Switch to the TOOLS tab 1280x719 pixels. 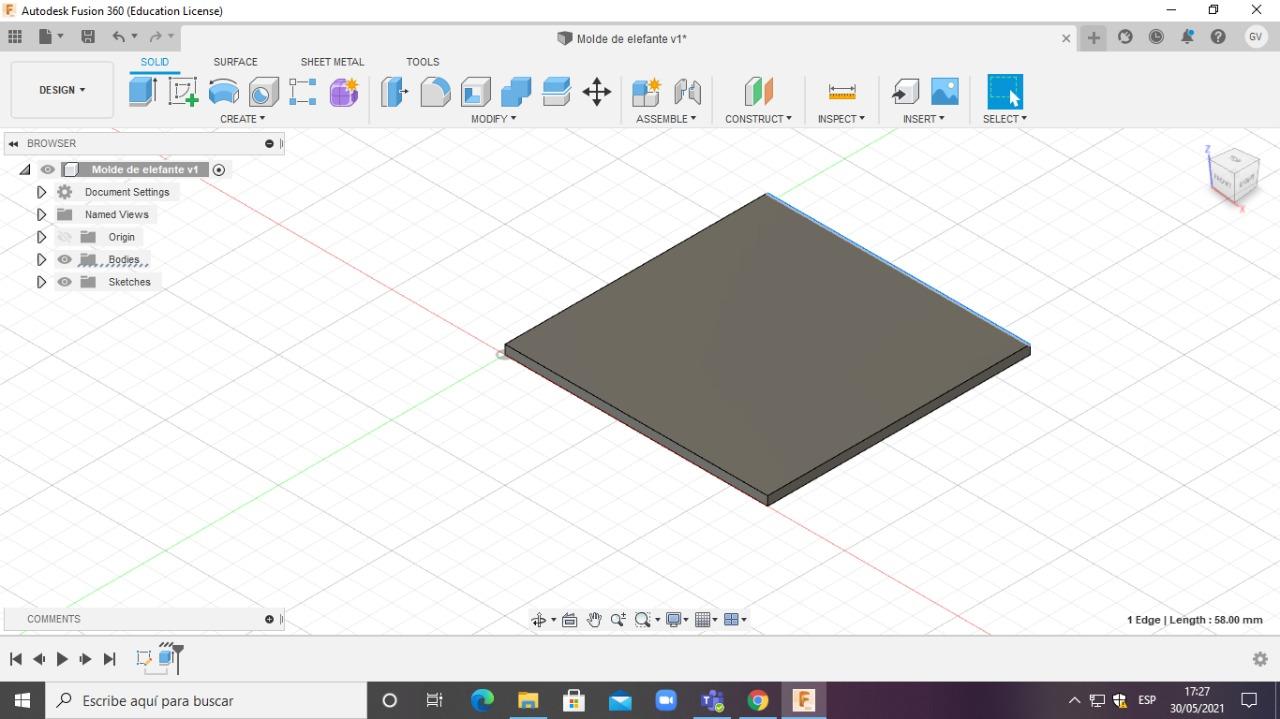click(x=423, y=62)
